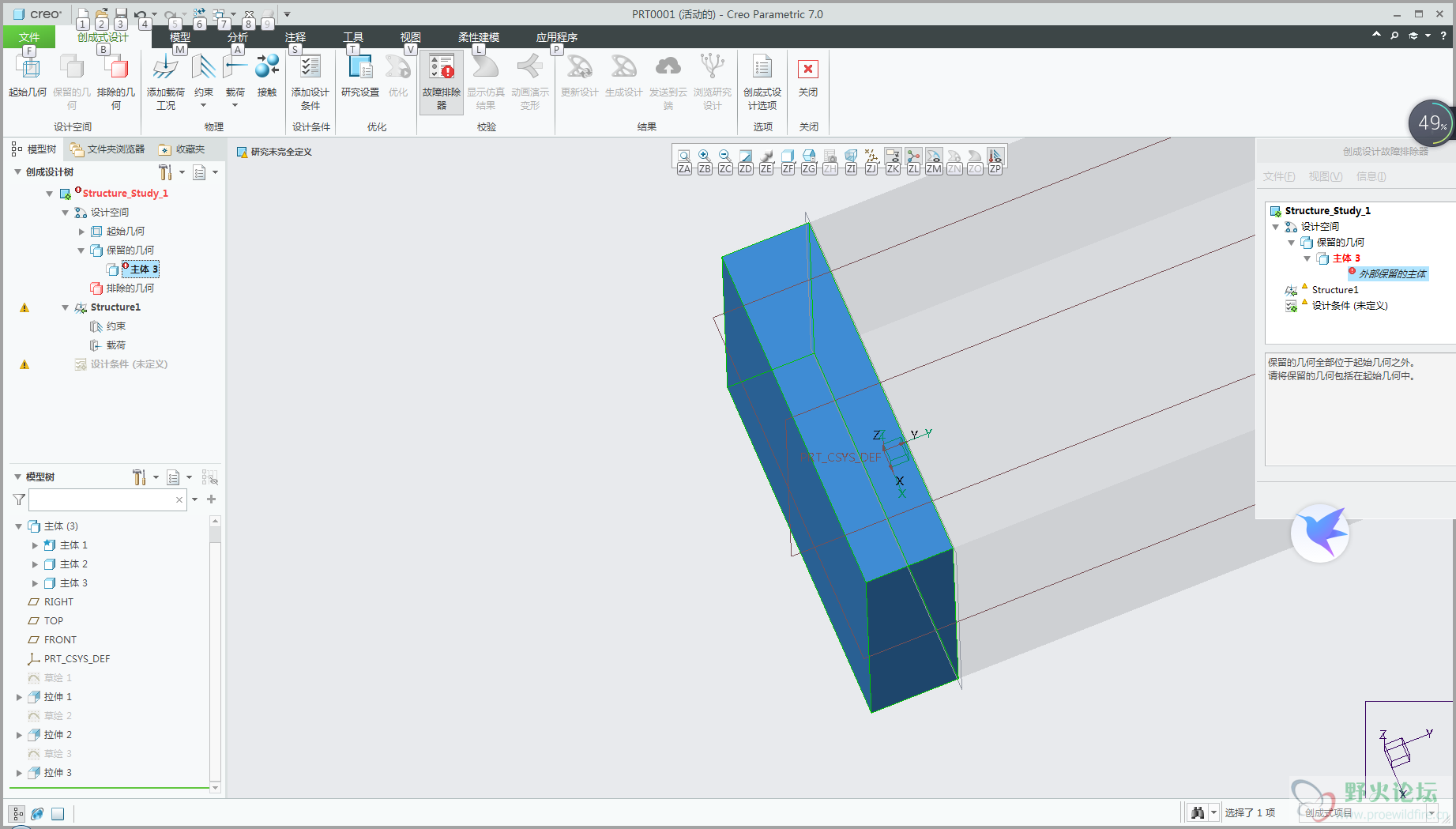Select 设计条件 (未定义) in troubleshooter tree
The image size is (1456, 829).
[1349, 306]
